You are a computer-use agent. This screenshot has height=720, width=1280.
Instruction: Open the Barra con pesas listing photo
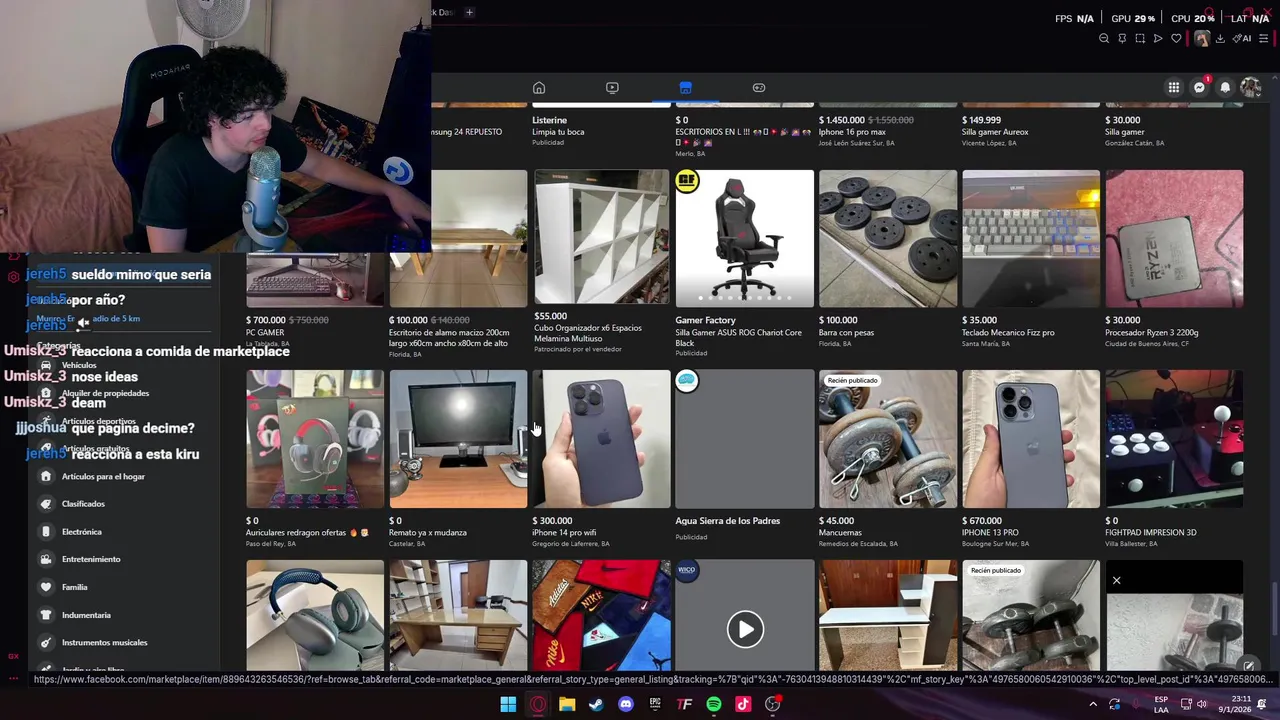click(x=888, y=238)
